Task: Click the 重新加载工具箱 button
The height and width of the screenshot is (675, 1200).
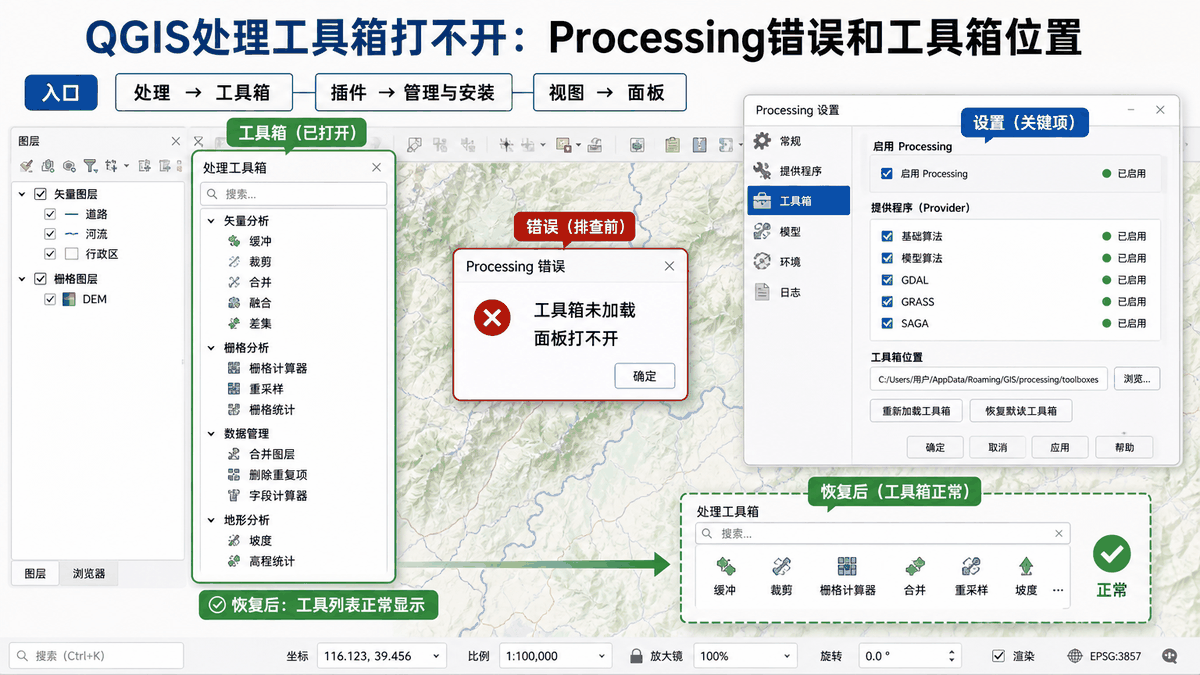Action: 916,410
